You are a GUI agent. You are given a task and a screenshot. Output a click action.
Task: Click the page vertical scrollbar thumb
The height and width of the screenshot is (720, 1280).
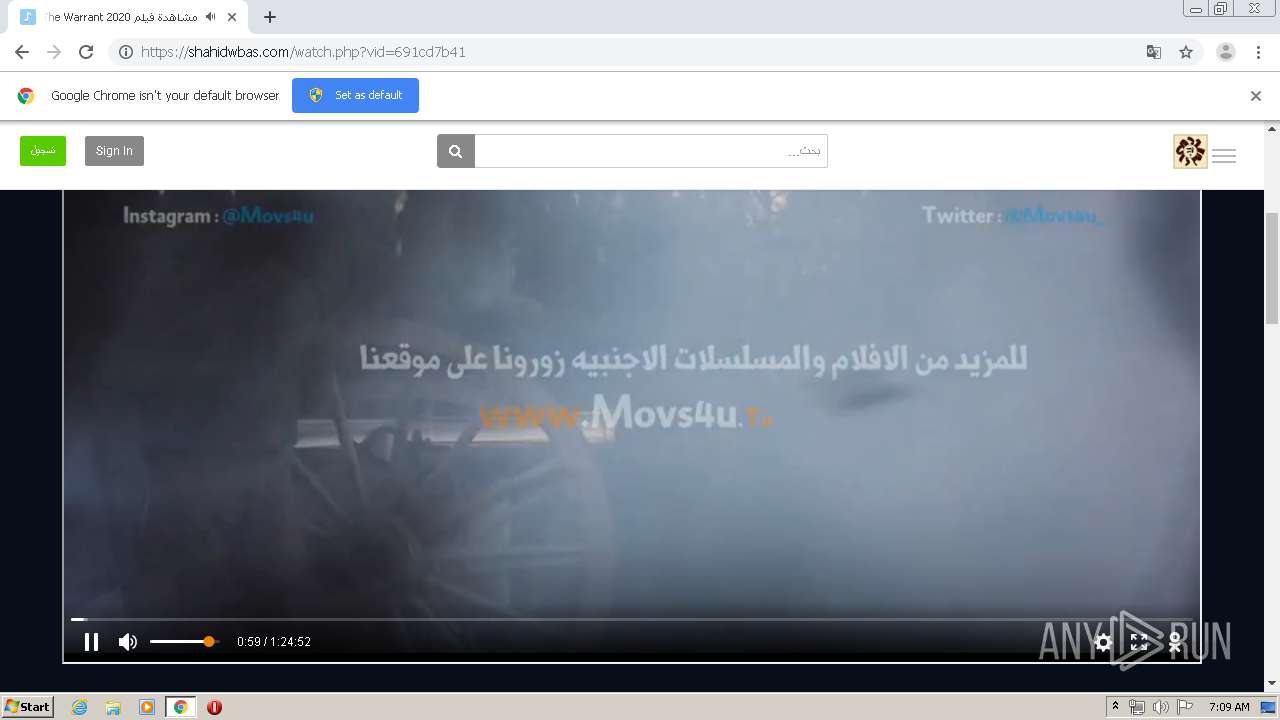pyautogui.click(x=1272, y=267)
